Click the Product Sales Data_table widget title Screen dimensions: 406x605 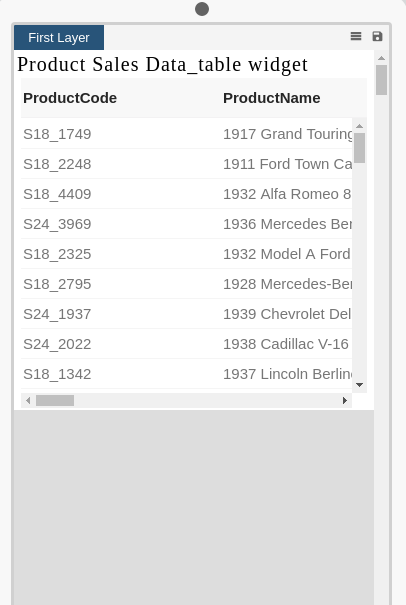click(x=162, y=64)
